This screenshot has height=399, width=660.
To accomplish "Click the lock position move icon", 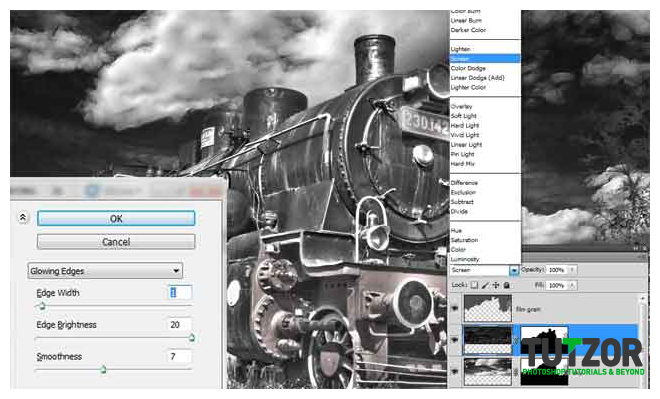I will 496,285.
